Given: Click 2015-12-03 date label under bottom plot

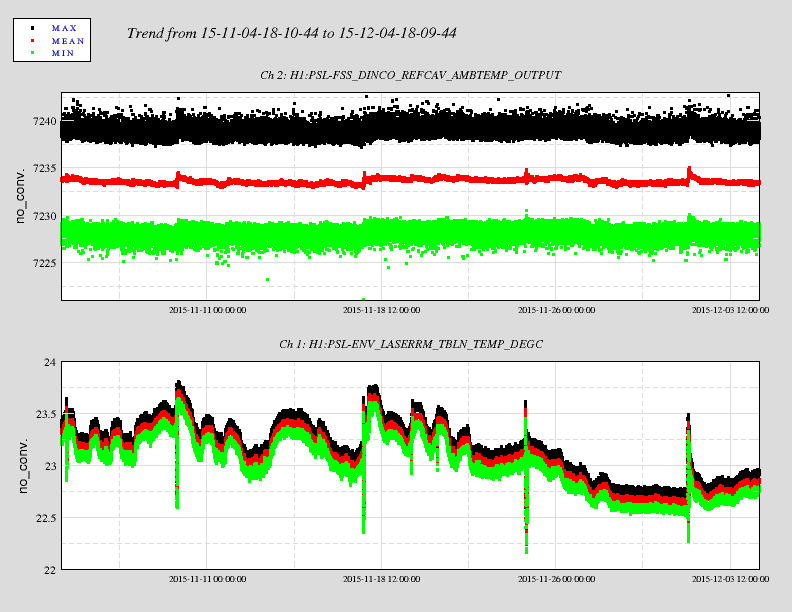Looking at the screenshot, I should pos(731,579).
